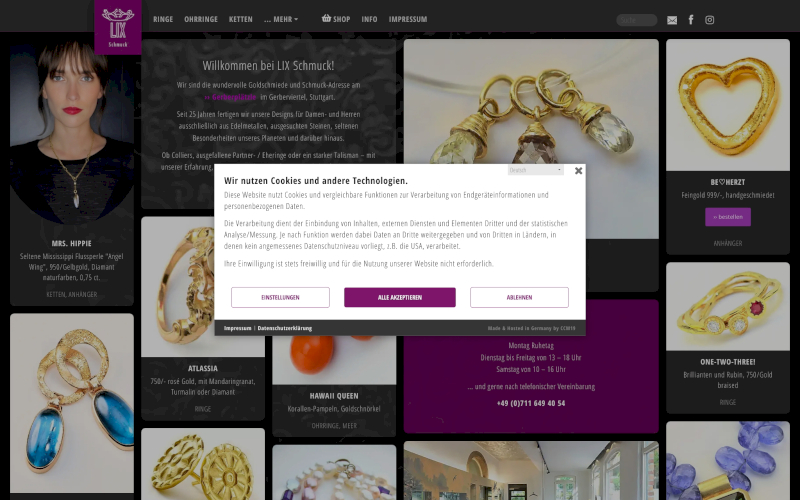Expand the ... MEHR menu
Viewport: 800px width, 500px height.
coord(281,19)
